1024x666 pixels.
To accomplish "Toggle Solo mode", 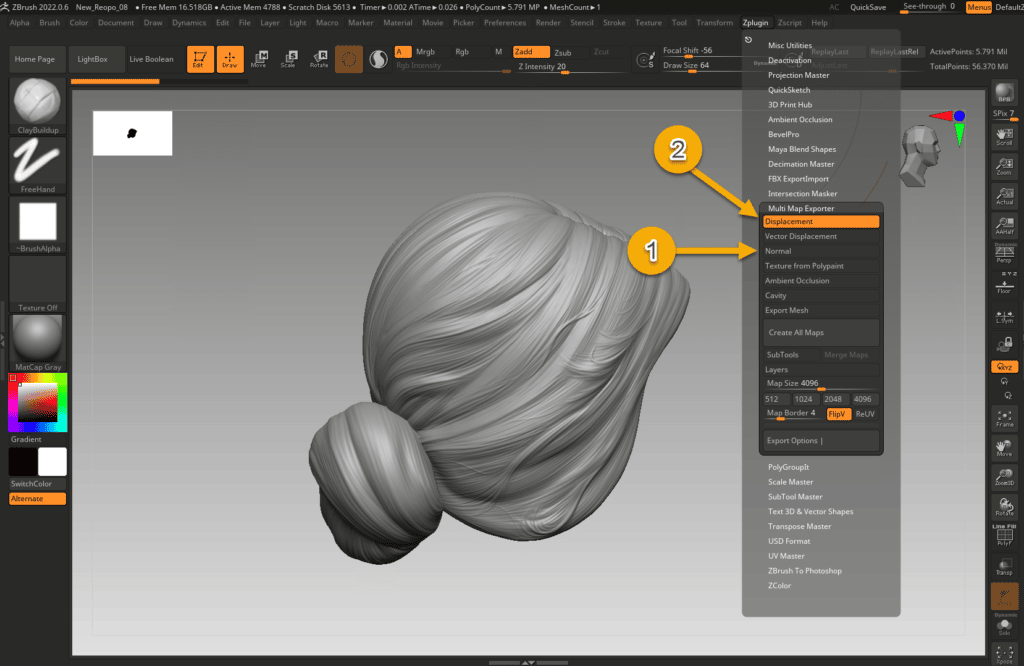I will click(1004, 626).
